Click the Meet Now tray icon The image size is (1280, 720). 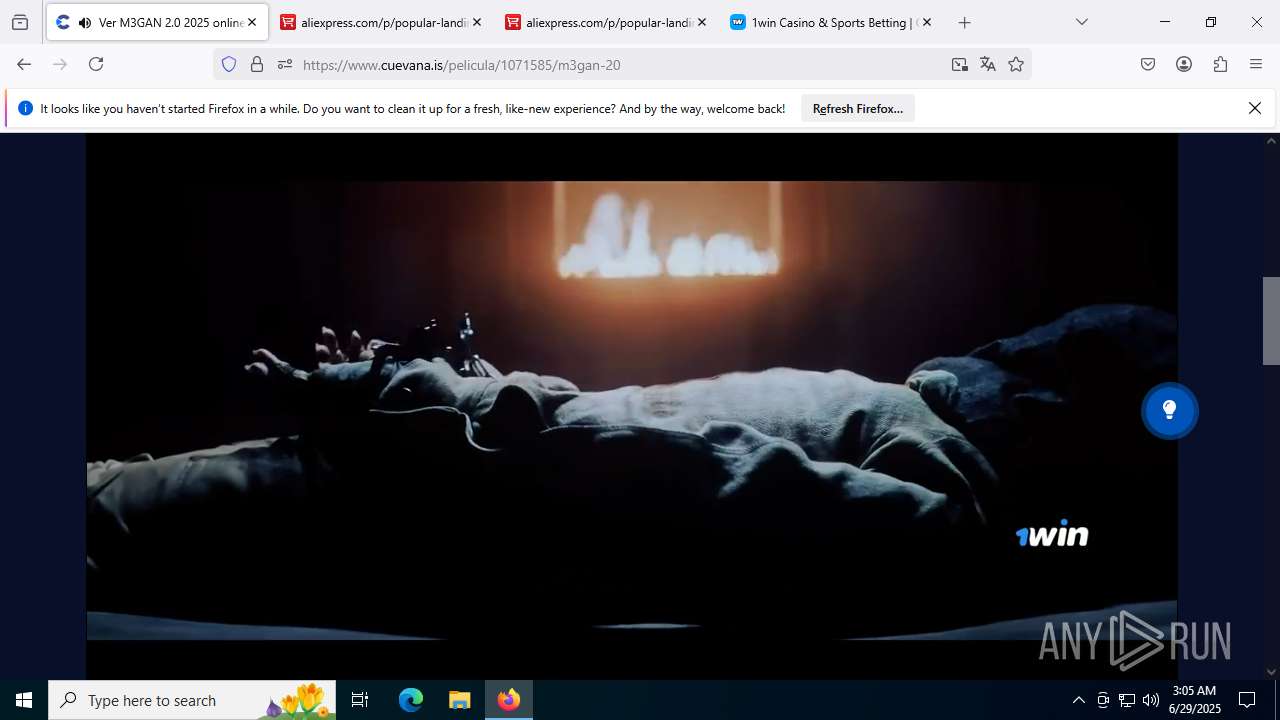coord(1103,700)
